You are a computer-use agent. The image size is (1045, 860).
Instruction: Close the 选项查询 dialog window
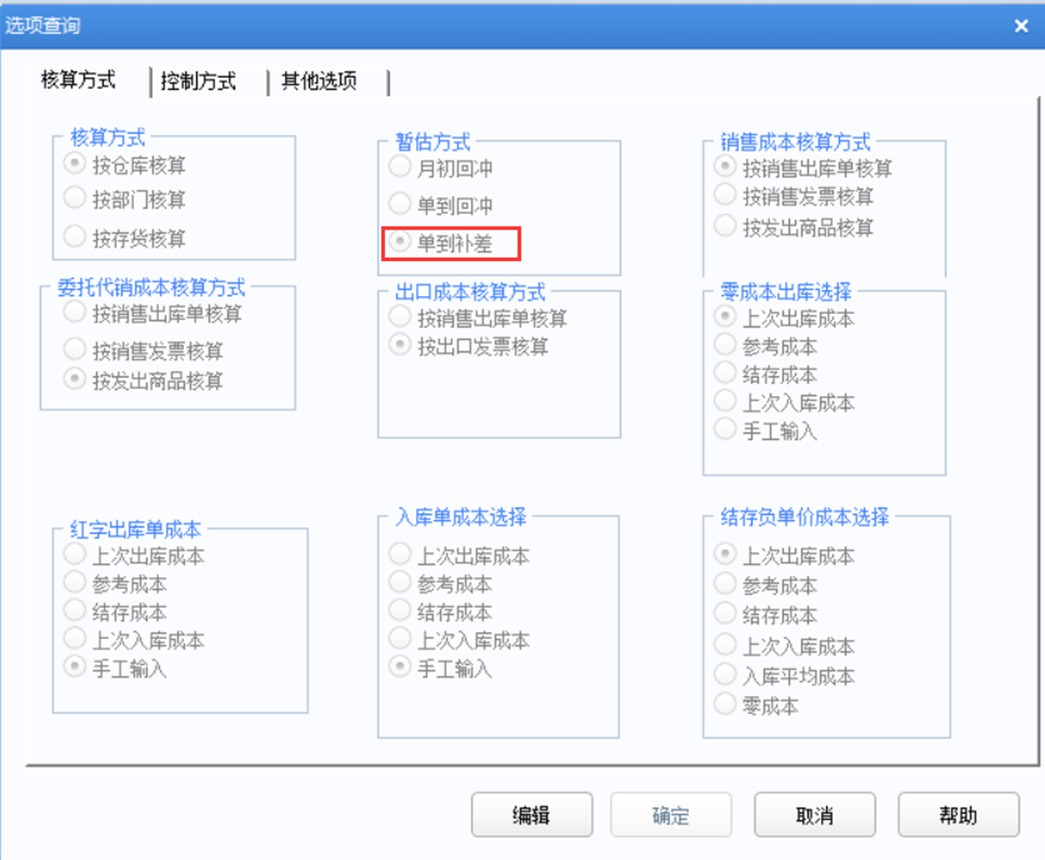[x=1021, y=26]
